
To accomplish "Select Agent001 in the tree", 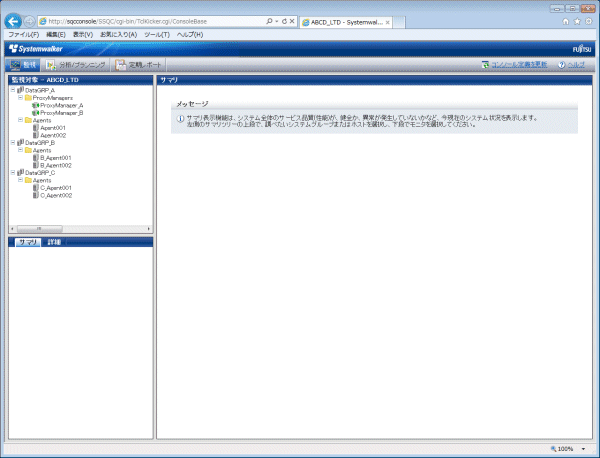I will point(53,128).
